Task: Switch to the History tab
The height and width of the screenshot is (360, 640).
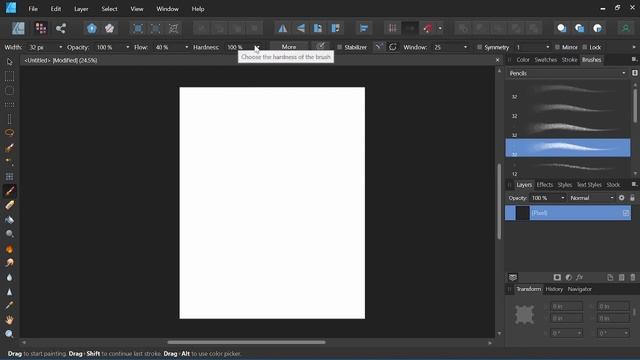Action: pos(554,289)
